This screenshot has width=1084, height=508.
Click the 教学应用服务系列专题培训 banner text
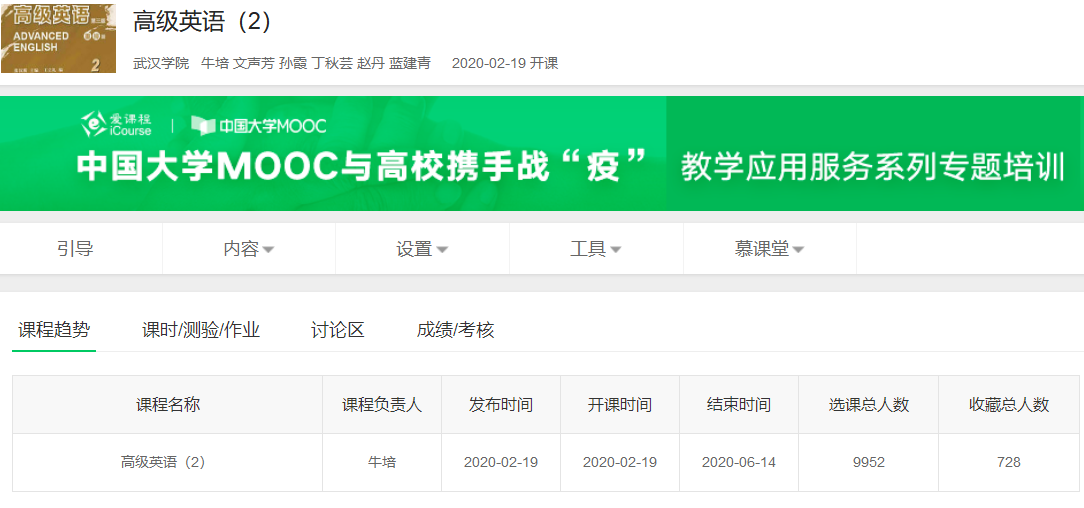873,166
